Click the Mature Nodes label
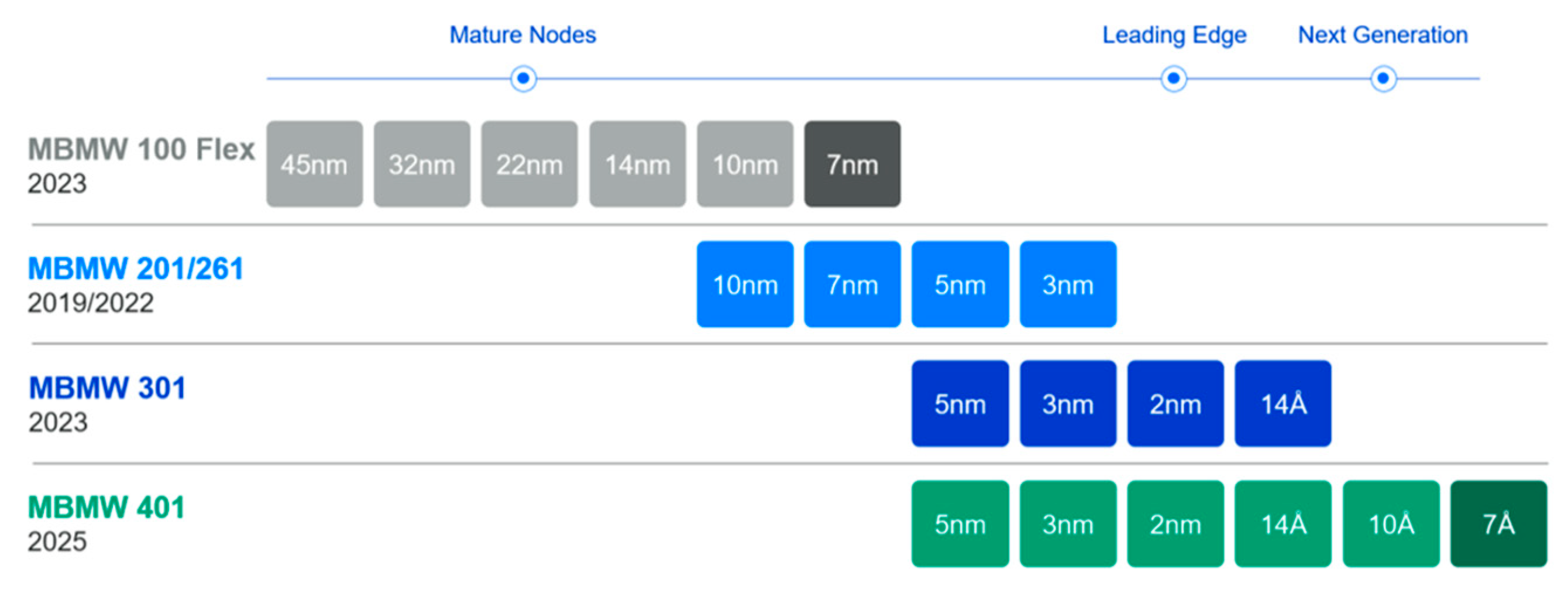 click(522, 35)
